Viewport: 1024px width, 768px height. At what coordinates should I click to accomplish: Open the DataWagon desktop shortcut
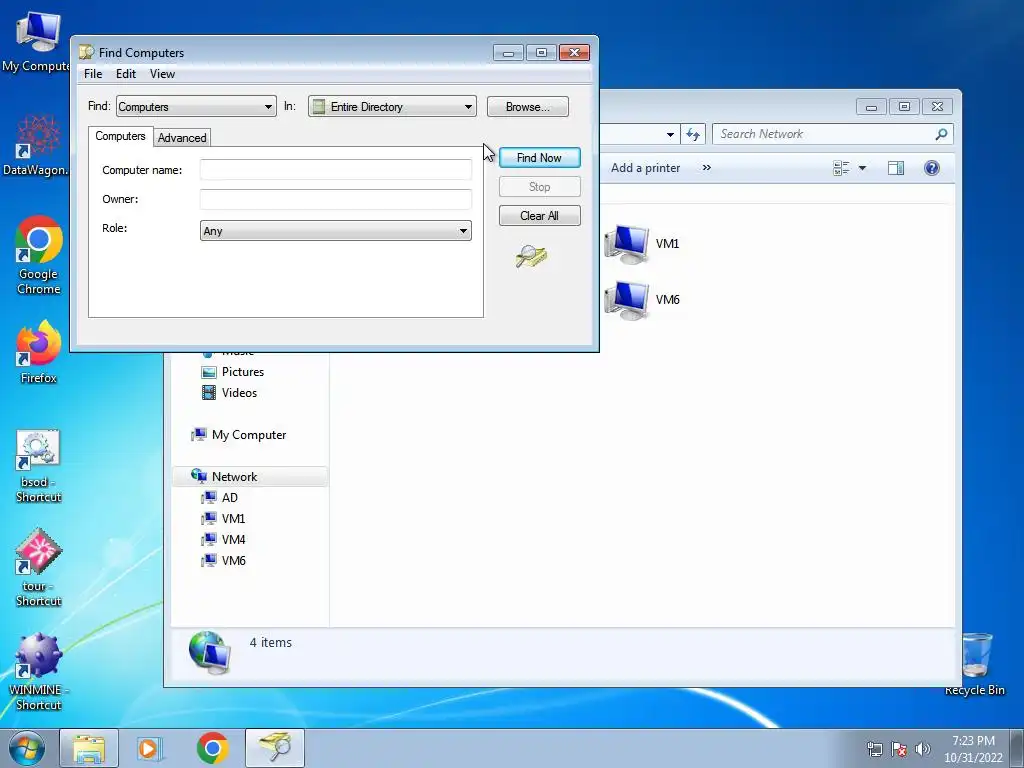coord(36,144)
